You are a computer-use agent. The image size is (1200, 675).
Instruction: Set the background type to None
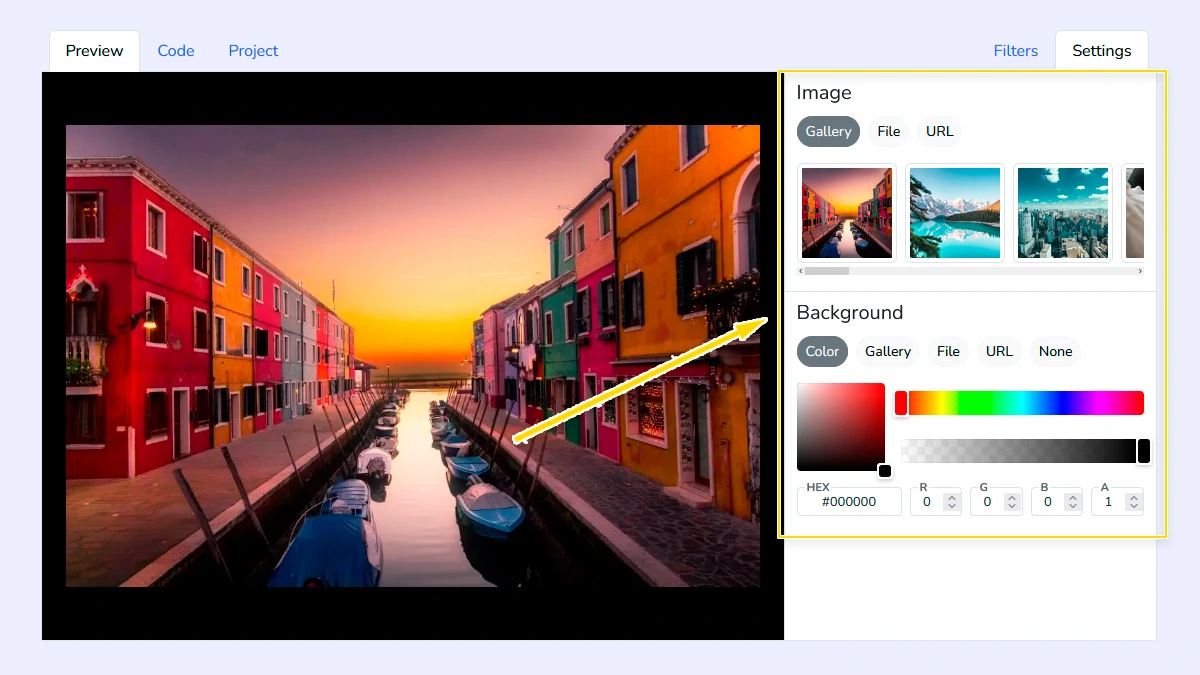pyautogui.click(x=1055, y=351)
